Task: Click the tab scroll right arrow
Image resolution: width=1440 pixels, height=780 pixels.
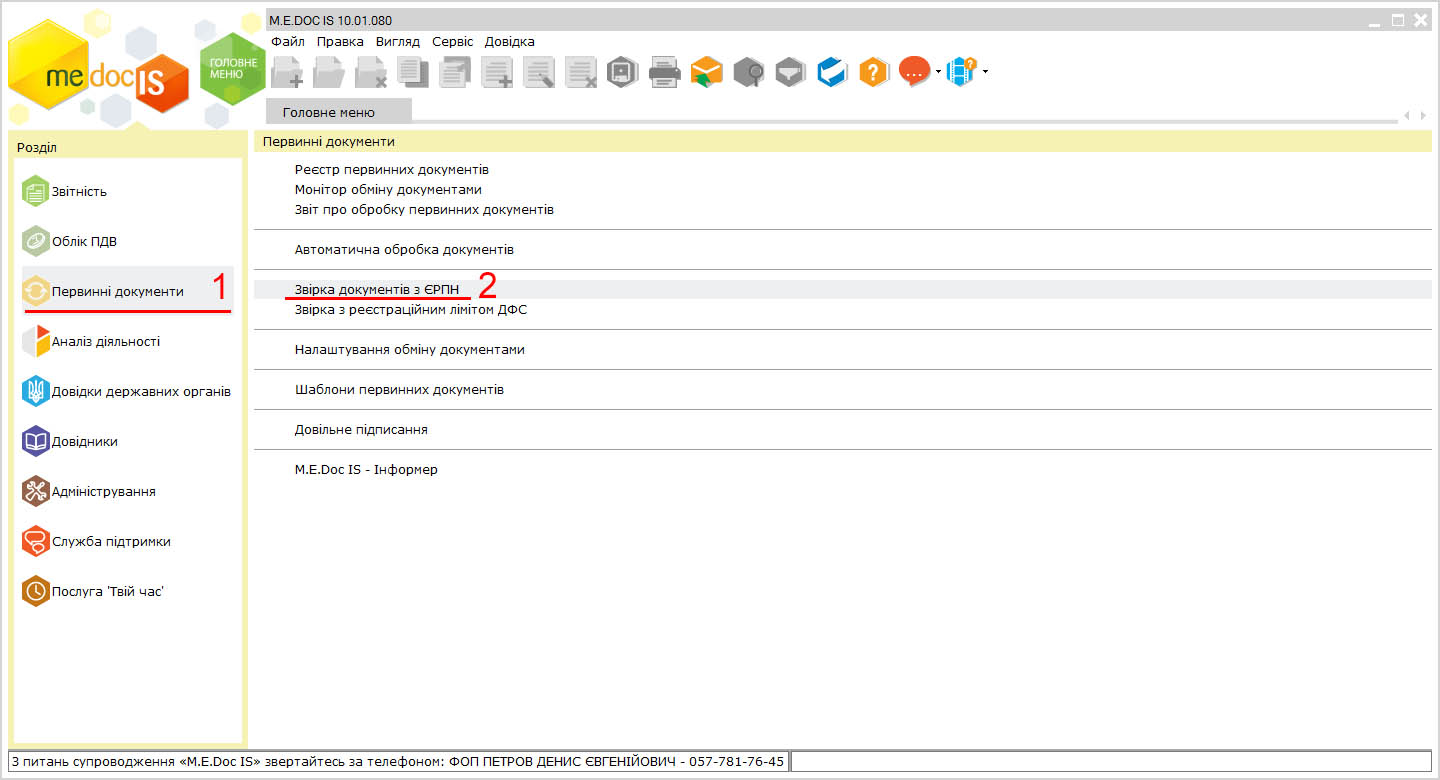Action: [x=1425, y=116]
